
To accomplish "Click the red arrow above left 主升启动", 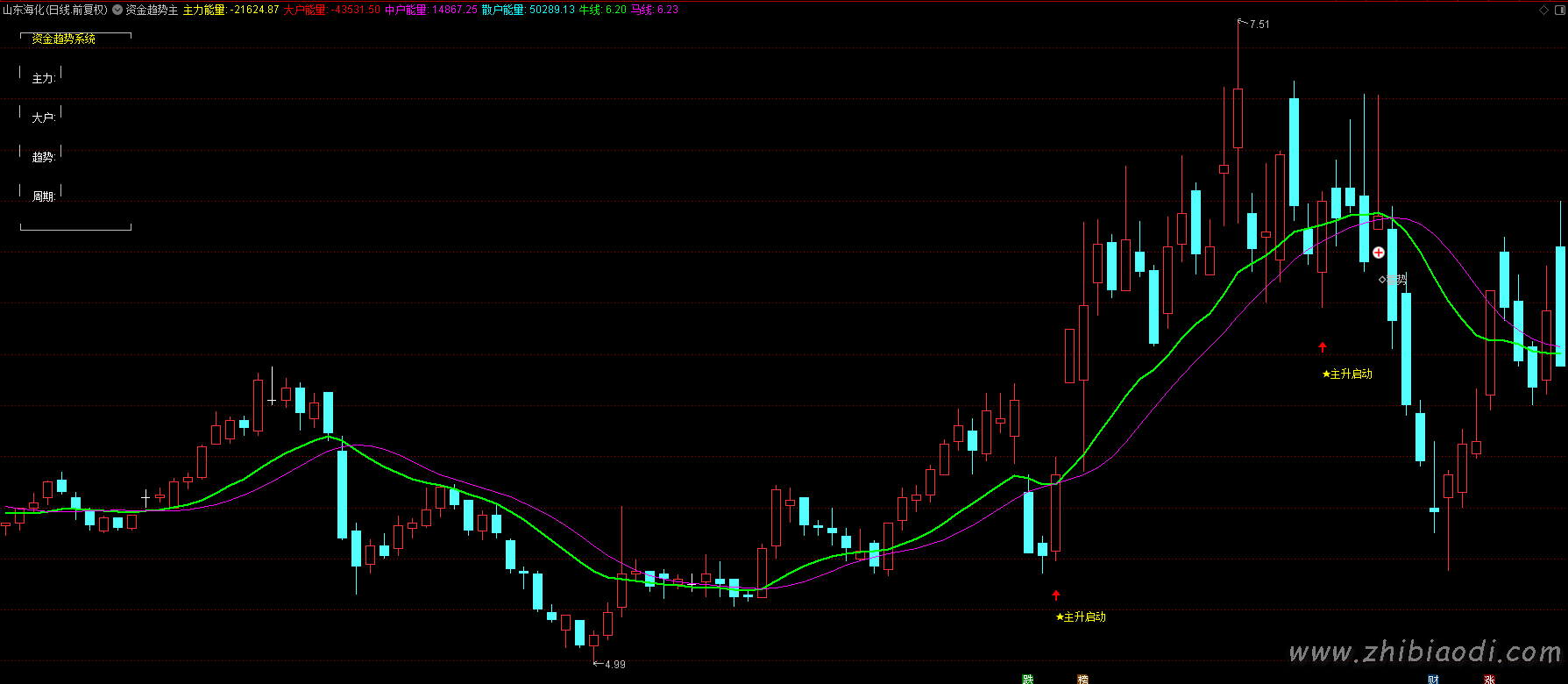I will point(1056,595).
